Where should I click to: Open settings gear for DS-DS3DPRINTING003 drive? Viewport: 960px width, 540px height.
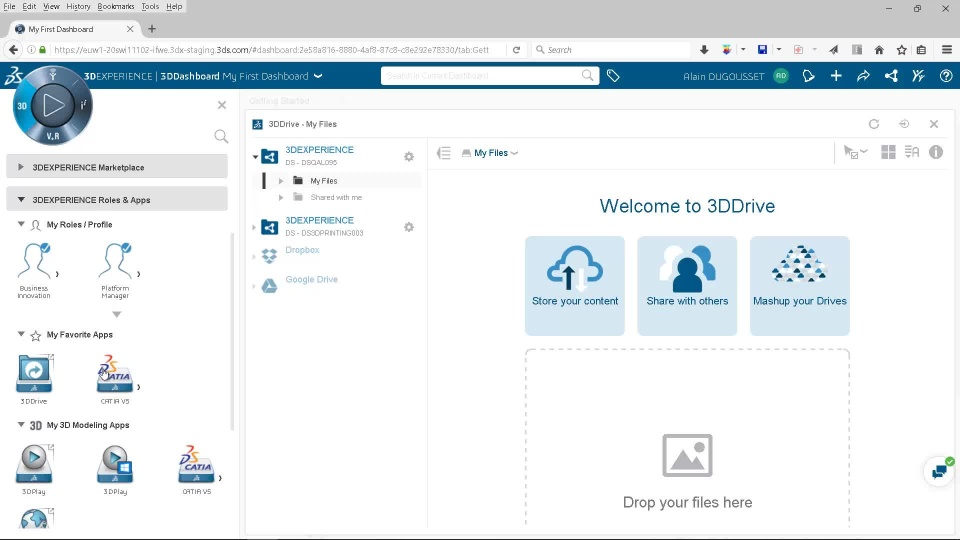(409, 227)
